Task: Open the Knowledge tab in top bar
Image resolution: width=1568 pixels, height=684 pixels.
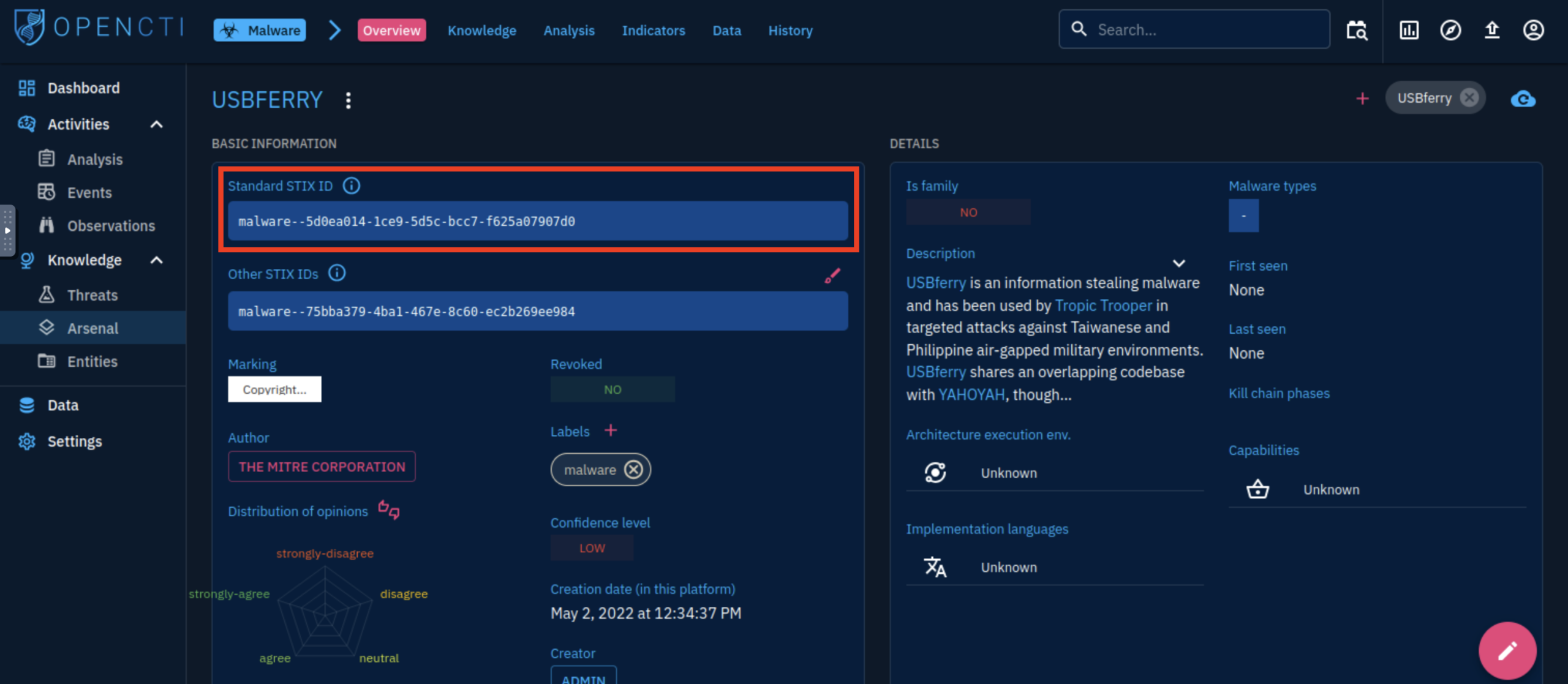Action: [x=481, y=30]
